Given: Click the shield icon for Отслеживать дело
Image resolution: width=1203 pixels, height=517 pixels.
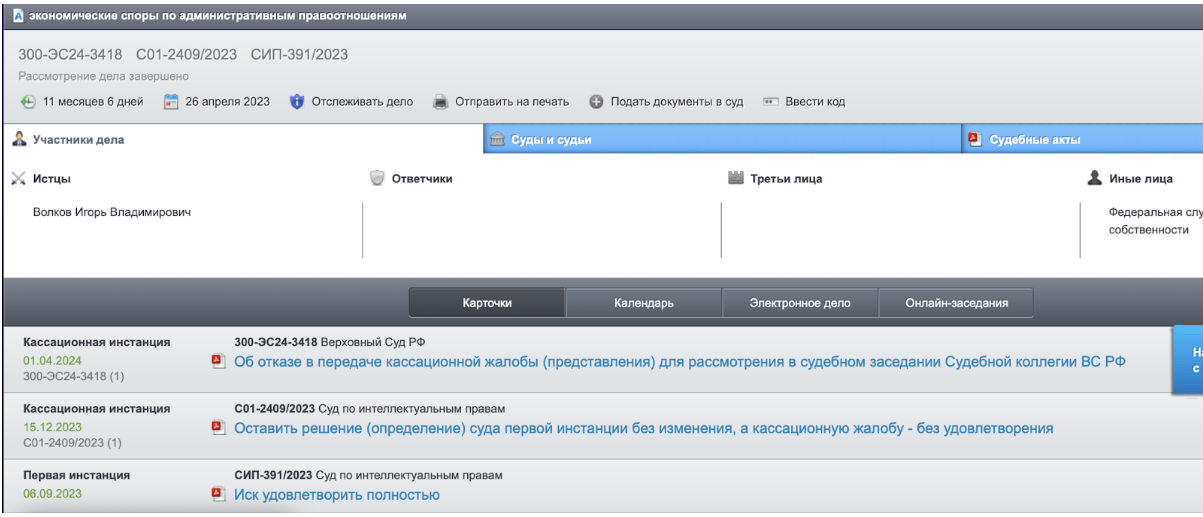Looking at the screenshot, I should (296, 102).
